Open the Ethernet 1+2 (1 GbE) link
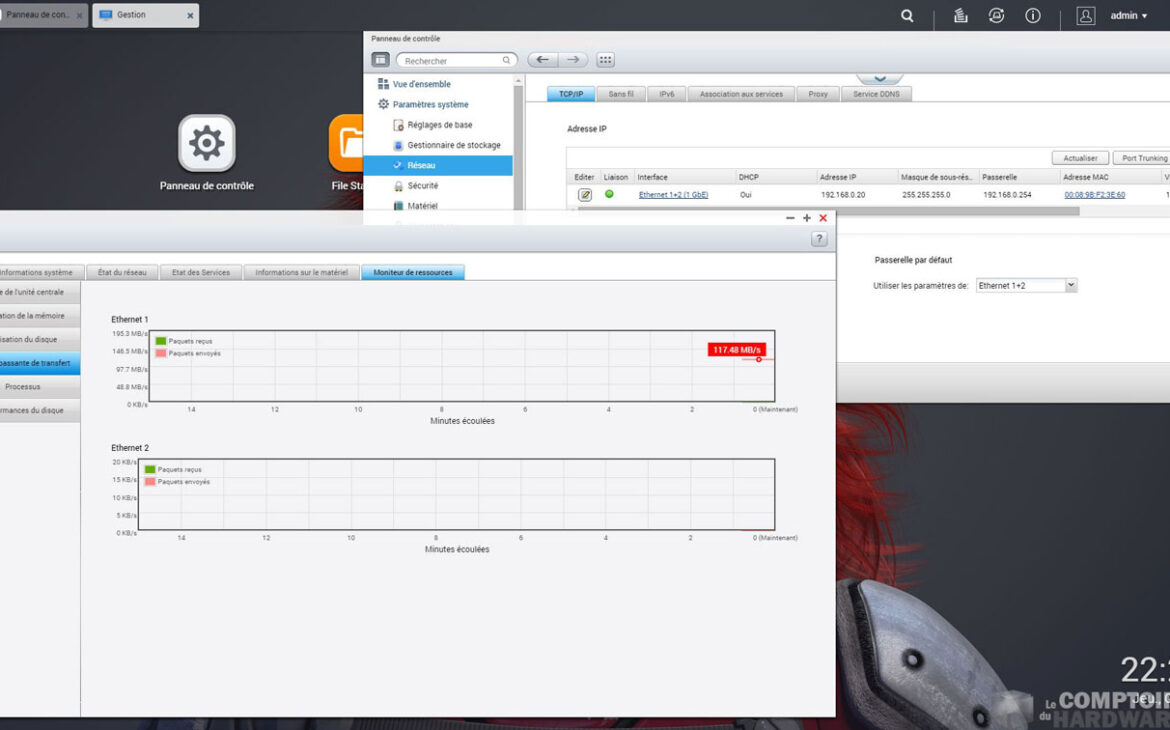 673,195
